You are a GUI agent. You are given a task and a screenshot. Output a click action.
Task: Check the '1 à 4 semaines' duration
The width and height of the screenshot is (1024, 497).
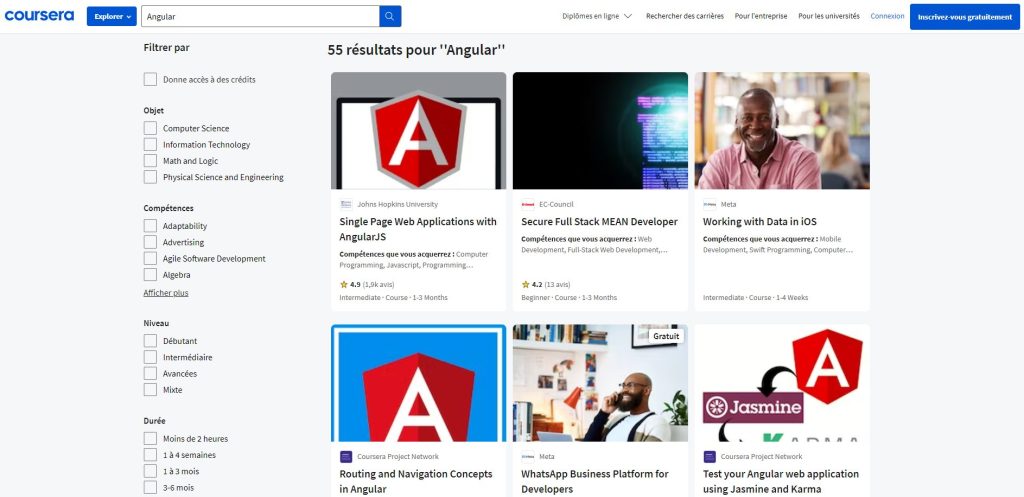pyautogui.click(x=150, y=455)
